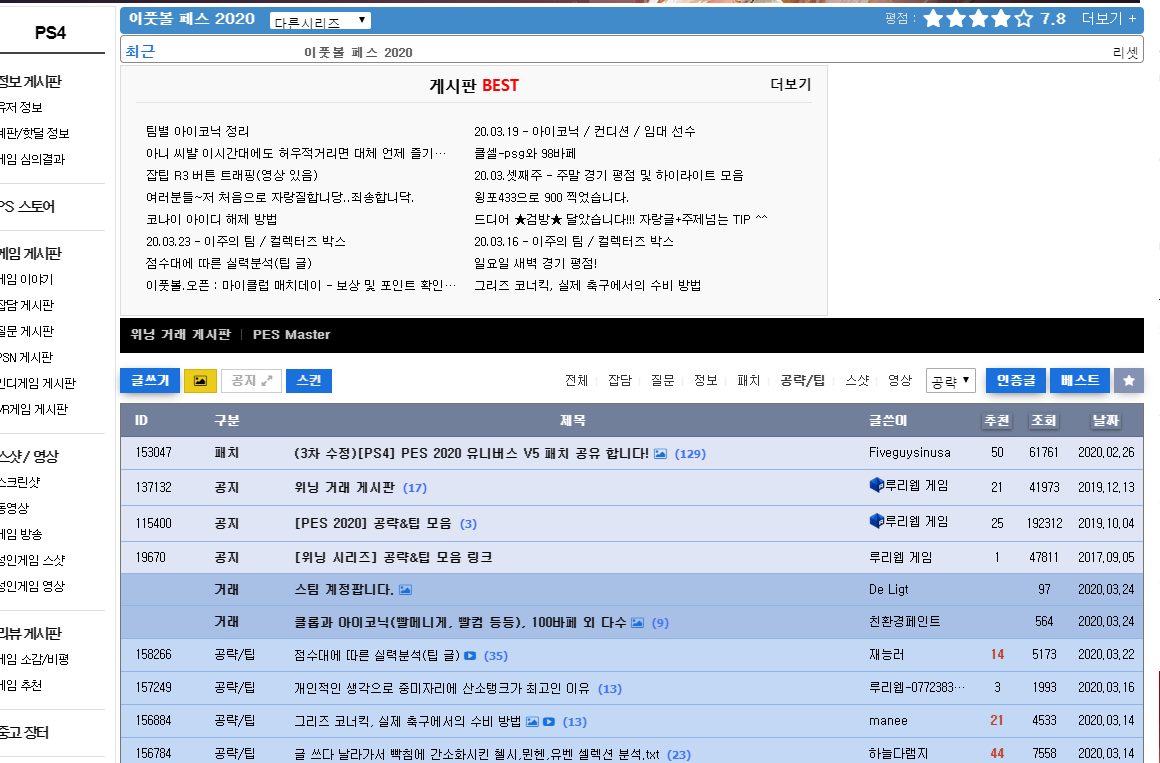Open the 다른시리즈 dropdown
The image size is (1160, 763).
tap(320, 21)
